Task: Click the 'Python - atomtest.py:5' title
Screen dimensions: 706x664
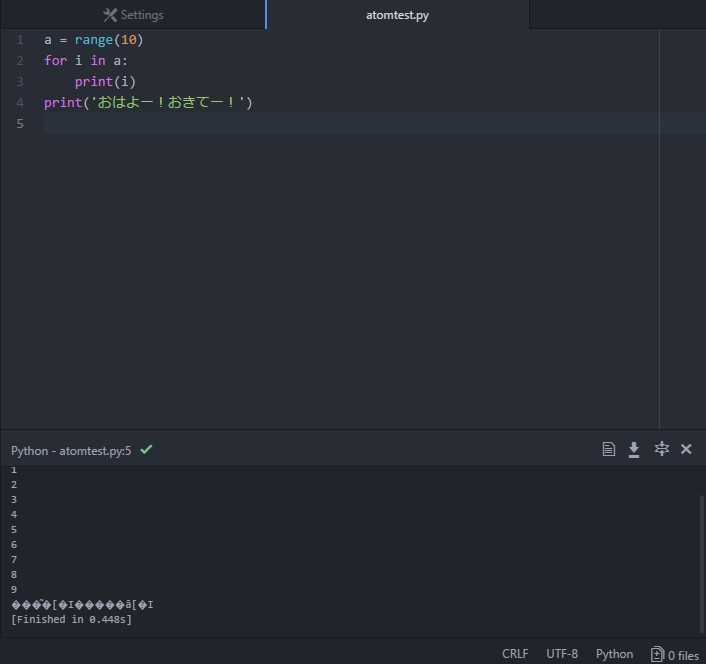Action: pyautogui.click(x=71, y=451)
